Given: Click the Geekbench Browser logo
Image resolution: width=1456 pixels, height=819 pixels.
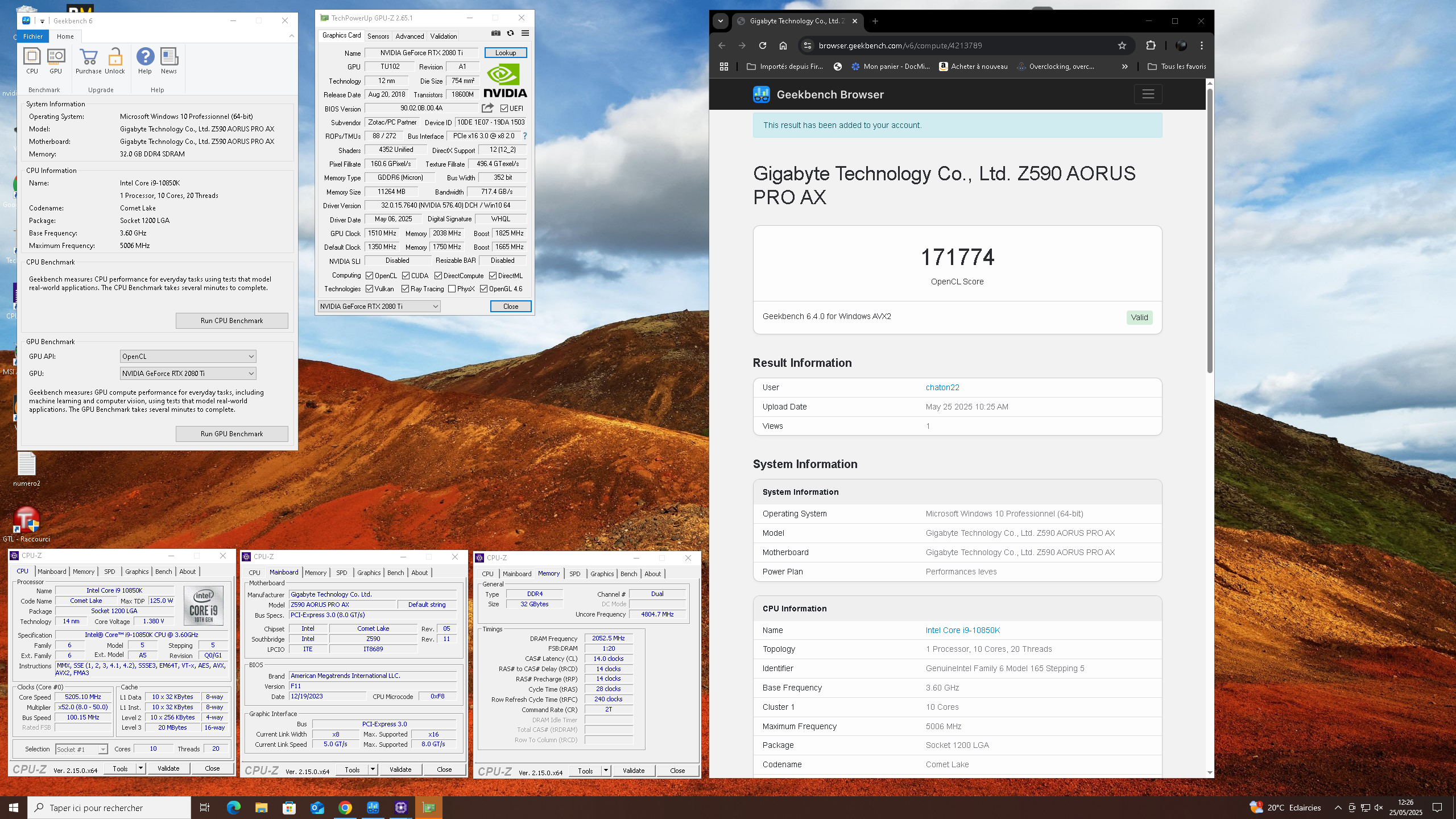Looking at the screenshot, I should (762, 94).
